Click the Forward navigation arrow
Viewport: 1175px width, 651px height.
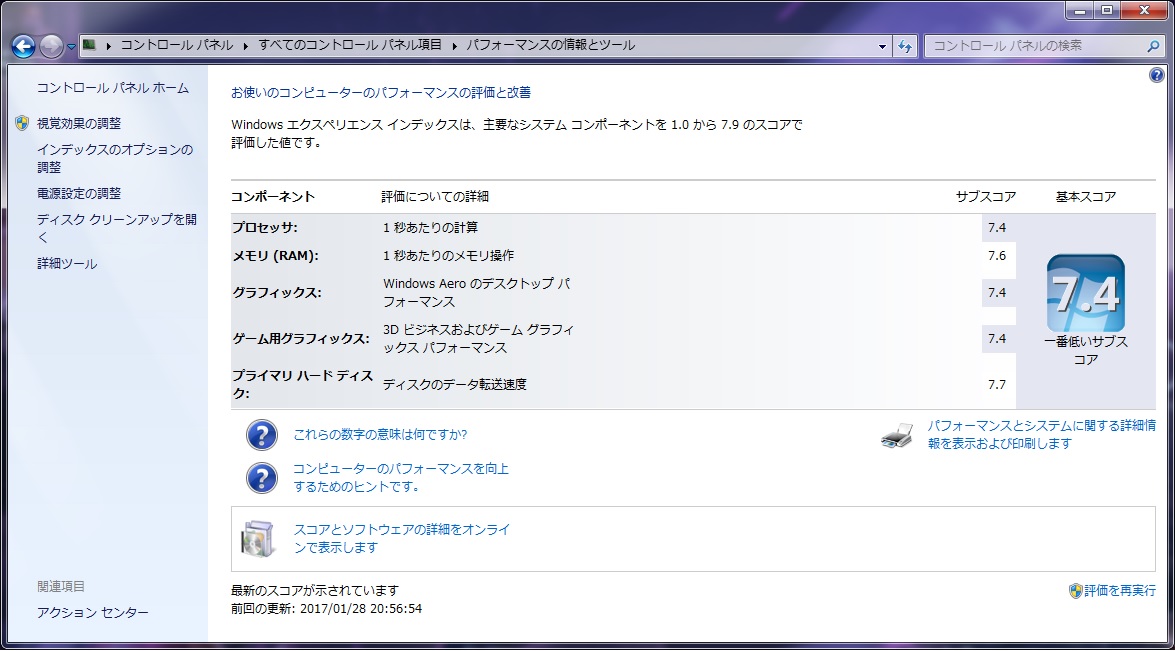click(51, 46)
